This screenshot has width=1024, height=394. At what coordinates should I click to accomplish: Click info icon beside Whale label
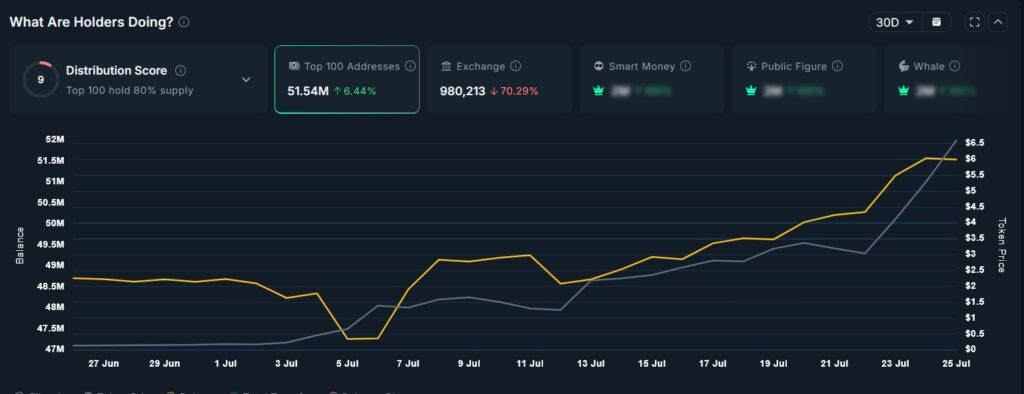[x=955, y=66]
